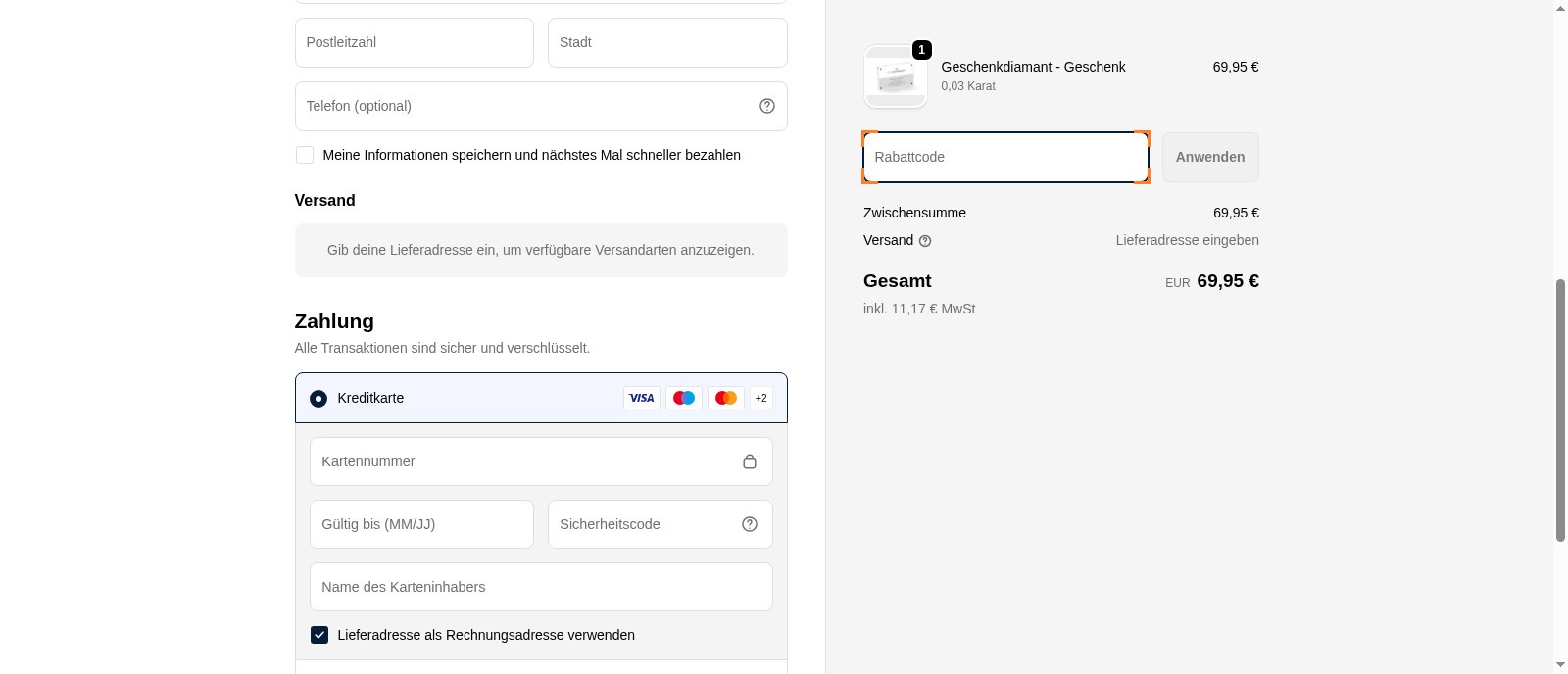Click the 'Versand' section heading on the left

click(324, 200)
